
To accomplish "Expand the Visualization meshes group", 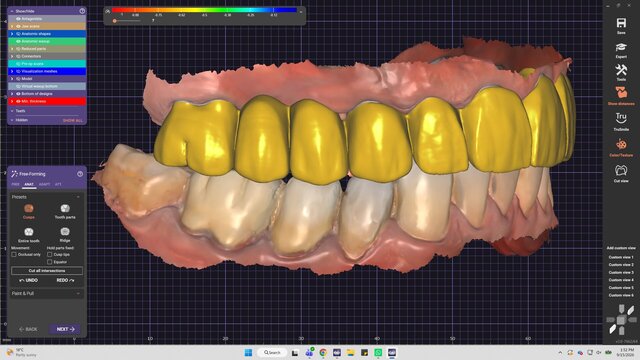I will tap(12, 71).
